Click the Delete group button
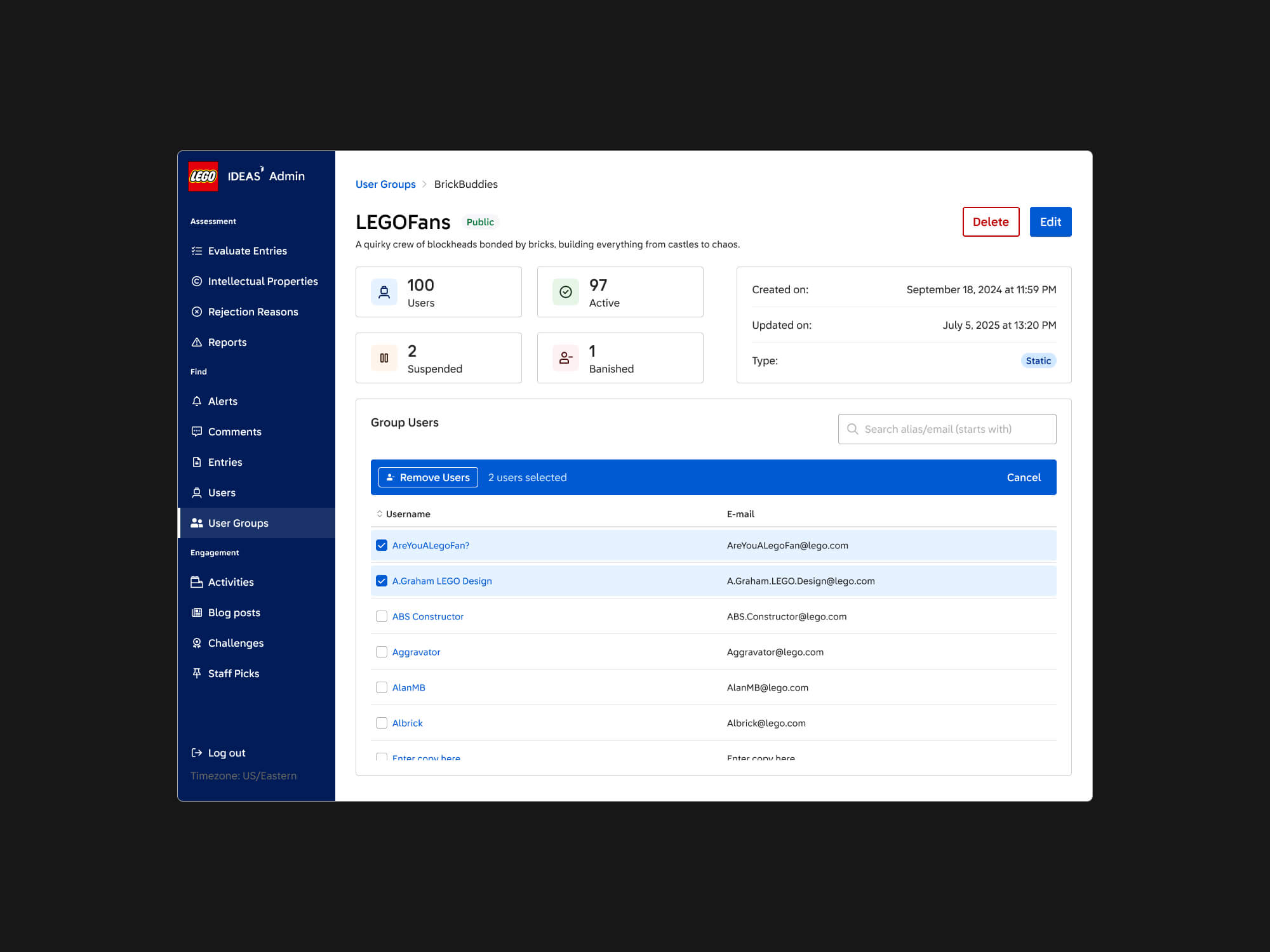 (991, 221)
